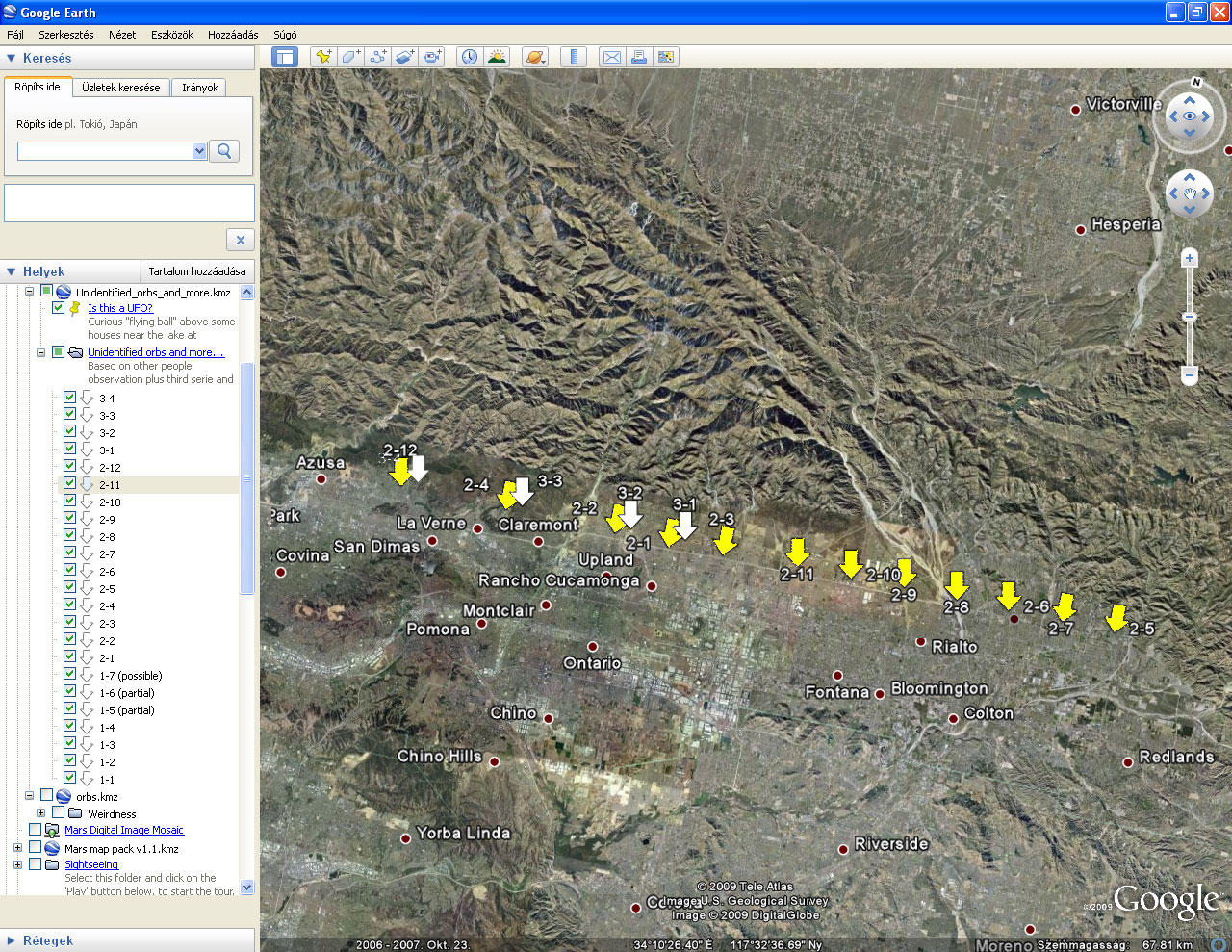Record a tour with camera icon
1232x952 pixels.
[x=431, y=57]
